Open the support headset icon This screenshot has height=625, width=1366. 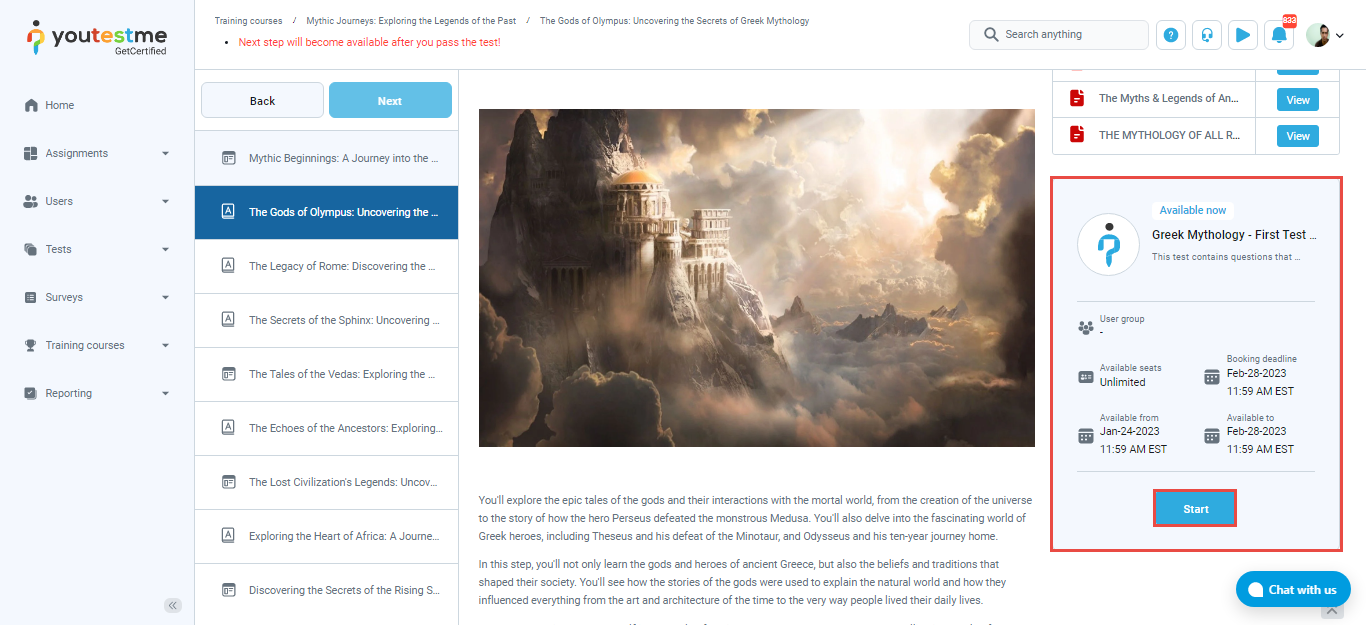(x=1207, y=35)
